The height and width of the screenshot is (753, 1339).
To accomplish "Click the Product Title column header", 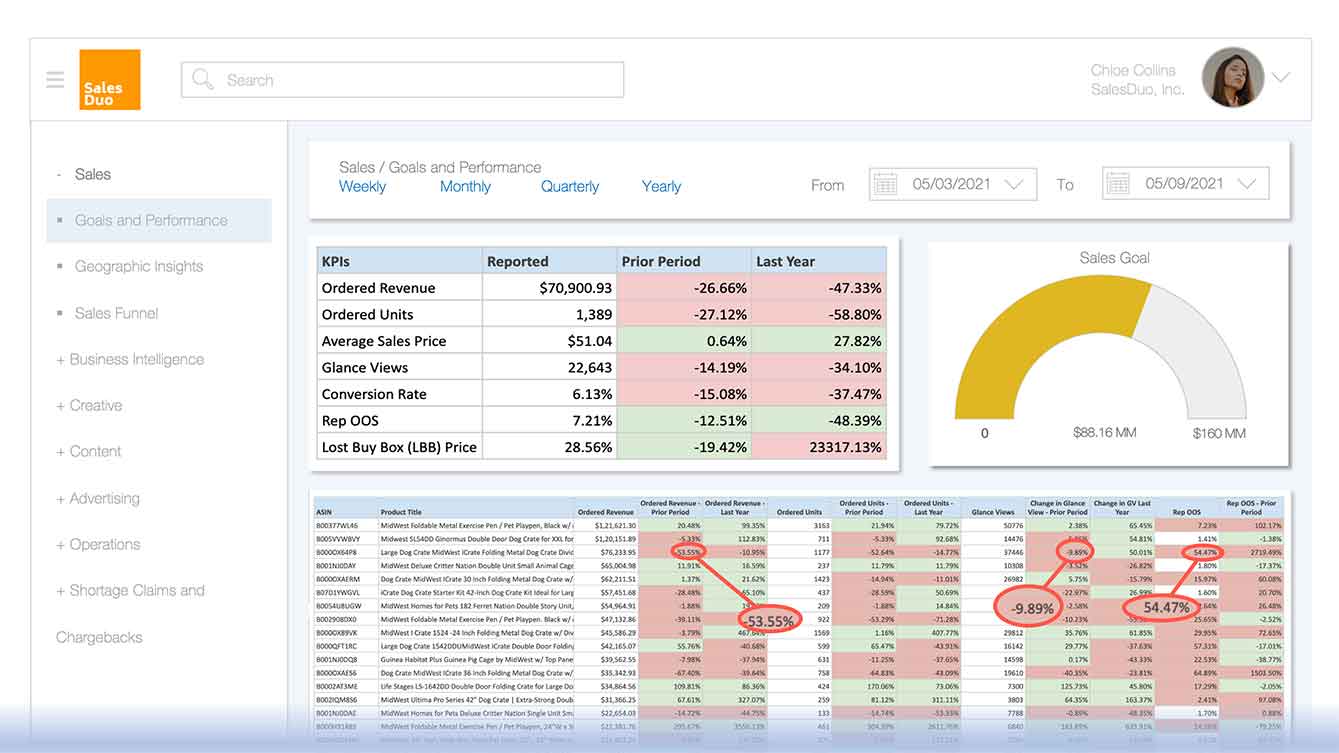I will click(476, 508).
